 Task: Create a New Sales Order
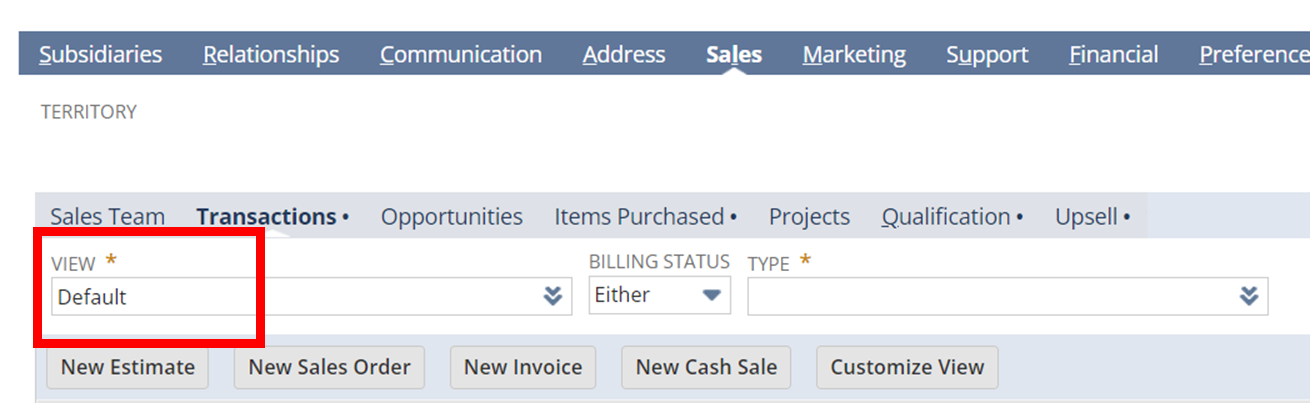click(329, 367)
